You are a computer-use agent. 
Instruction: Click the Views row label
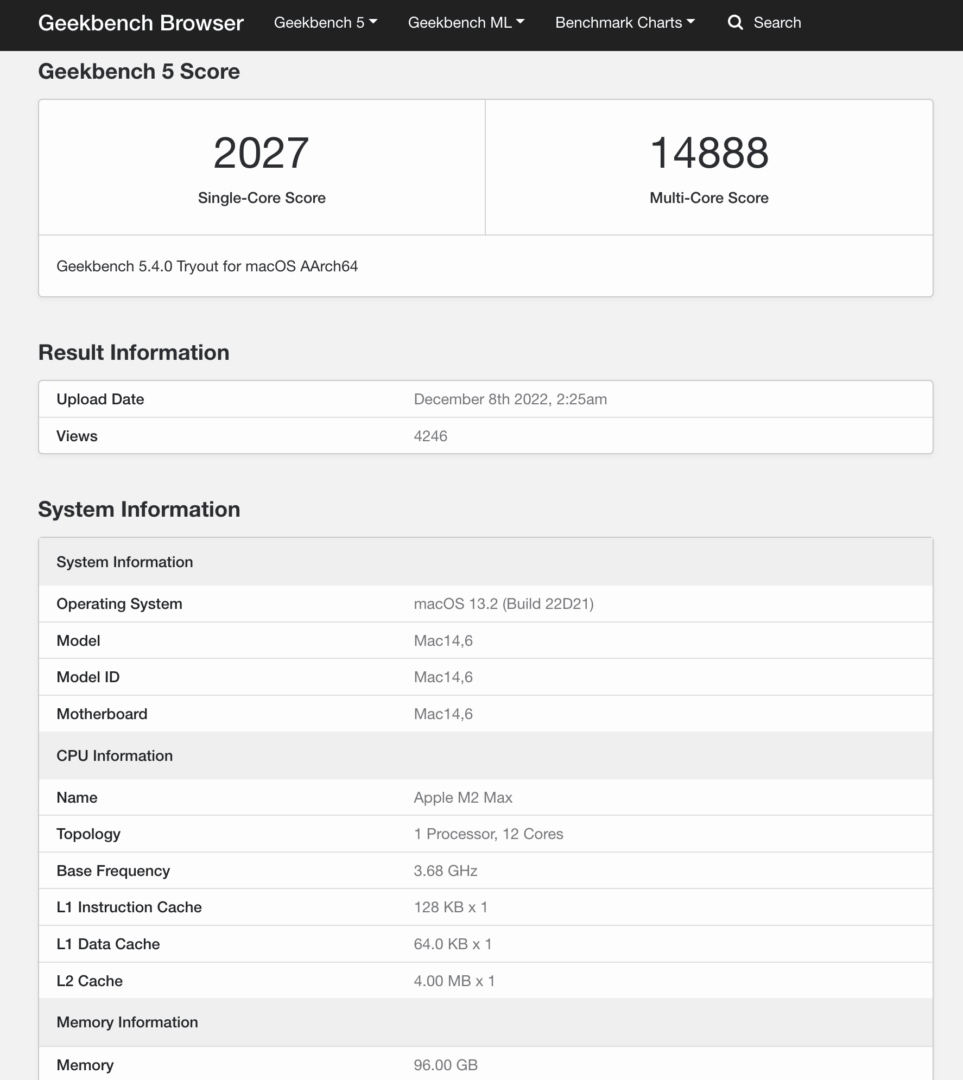pos(76,436)
